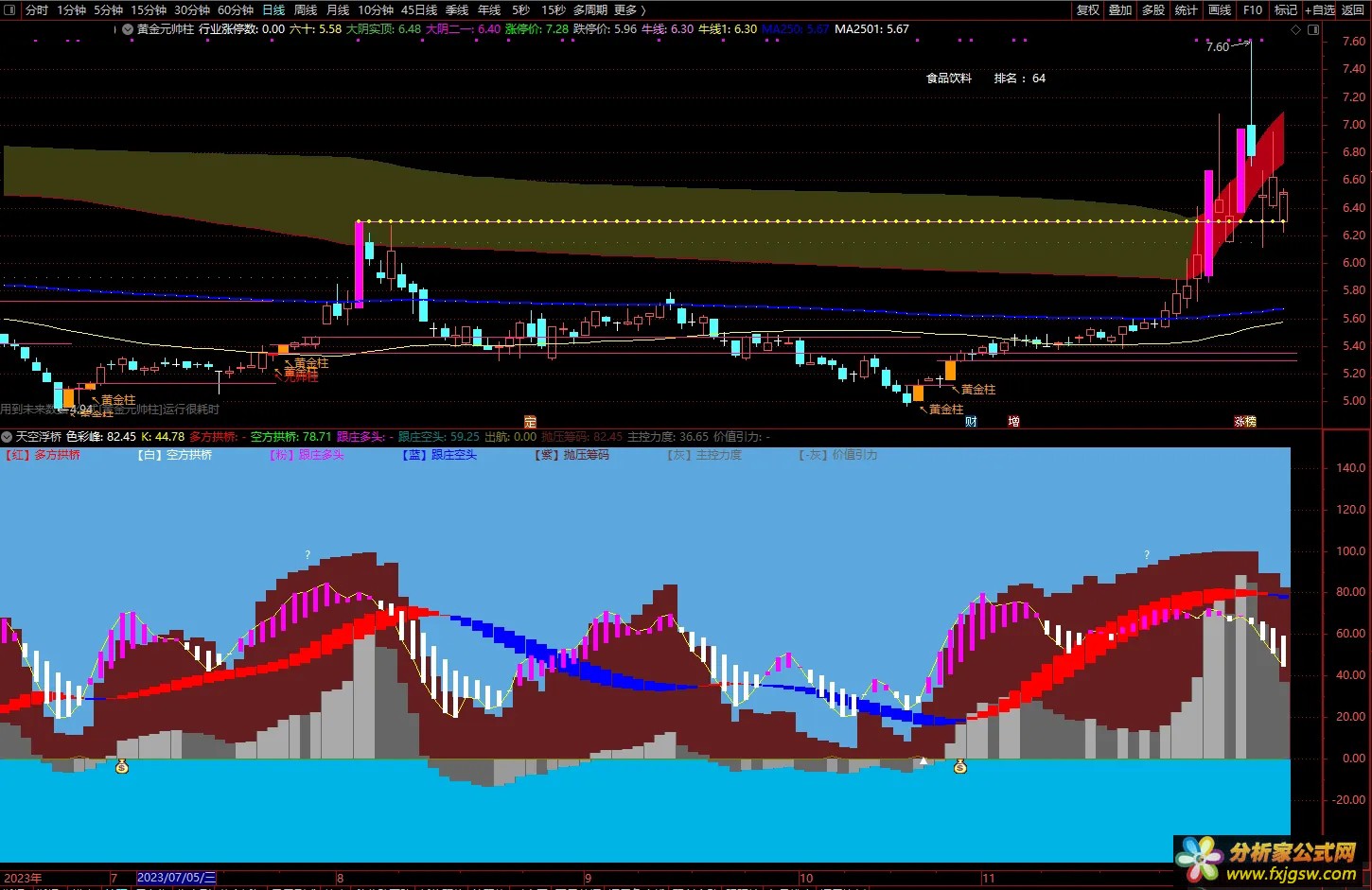The image size is (1372, 890).
Task: Open the 多周期 multi-period view
Action: point(590,9)
